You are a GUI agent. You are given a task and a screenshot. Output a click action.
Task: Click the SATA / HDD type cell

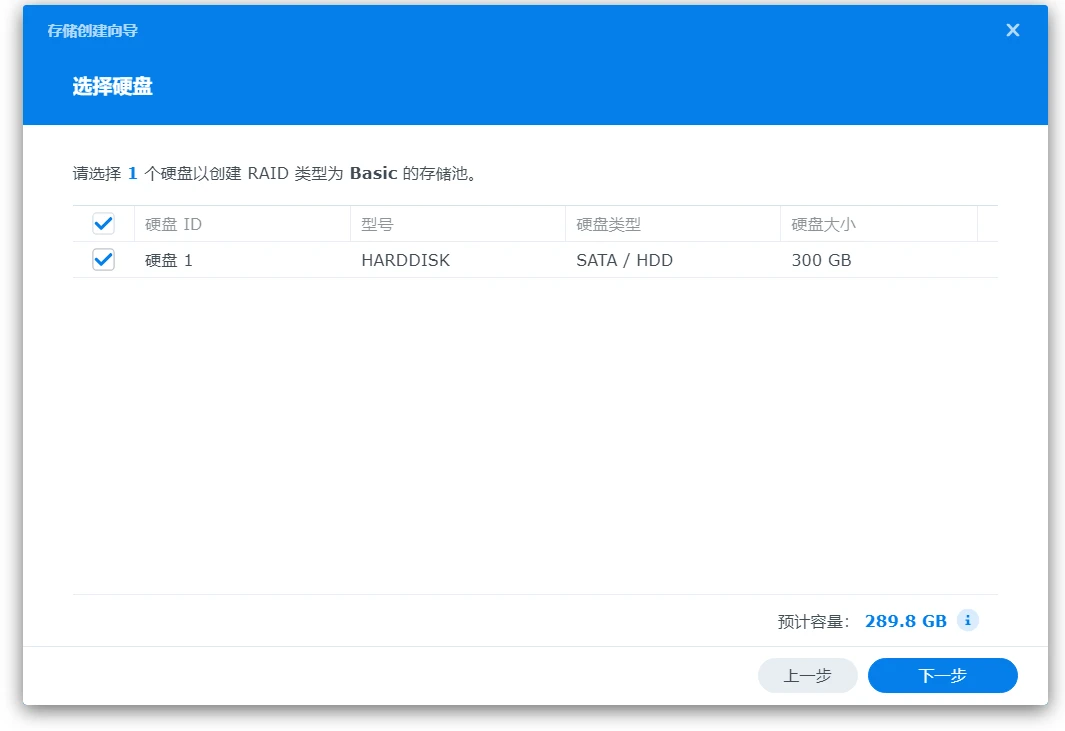tap(624, 260)
